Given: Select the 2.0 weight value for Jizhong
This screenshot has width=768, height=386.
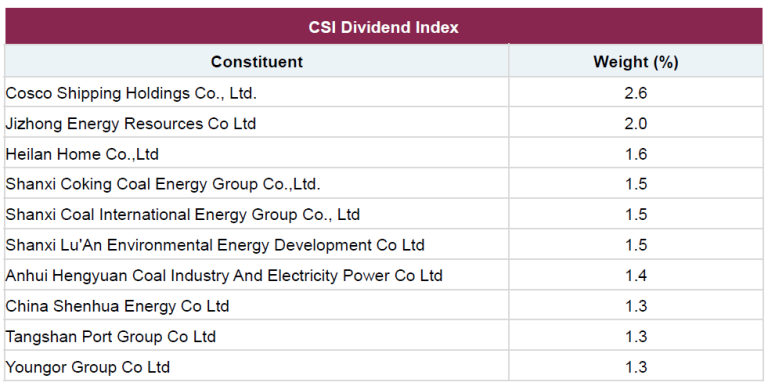Looking at the screenshot, I should (x=636, y=123).
